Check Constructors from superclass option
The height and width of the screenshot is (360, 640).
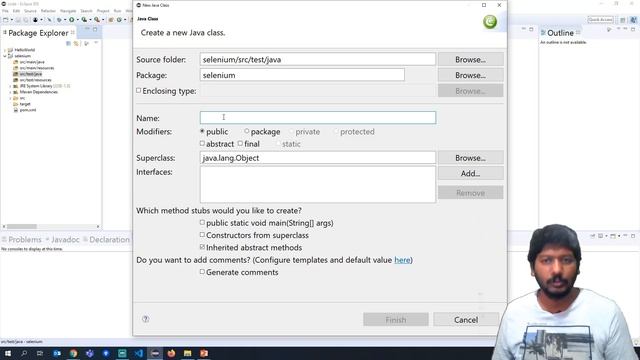click(202, 235)
